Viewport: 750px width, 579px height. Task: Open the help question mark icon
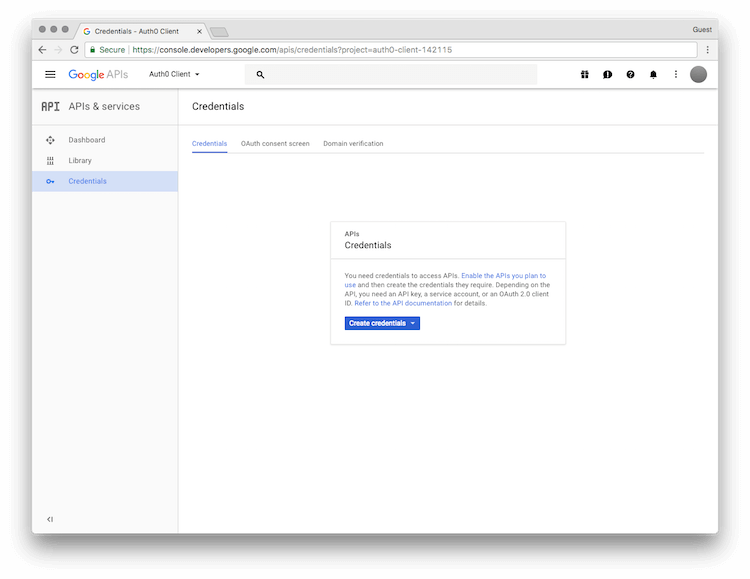tap(630, 74)
